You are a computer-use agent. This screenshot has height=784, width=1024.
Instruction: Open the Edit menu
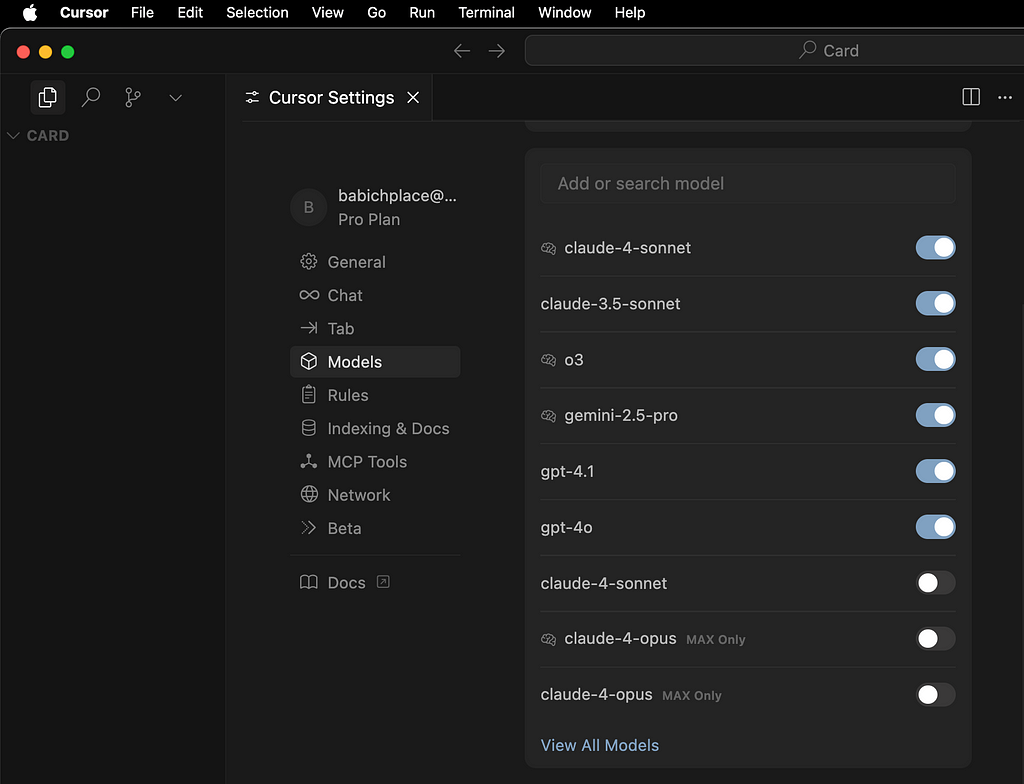tap(190, 12)
